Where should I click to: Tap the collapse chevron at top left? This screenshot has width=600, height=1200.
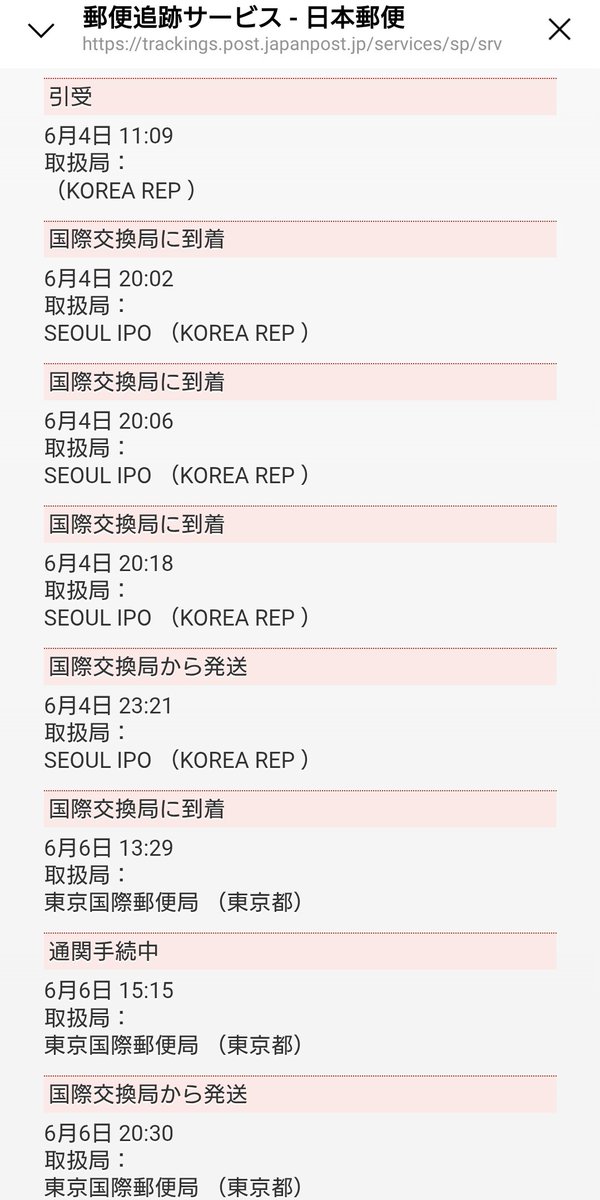pyautogui.click(x=41, y=30)
